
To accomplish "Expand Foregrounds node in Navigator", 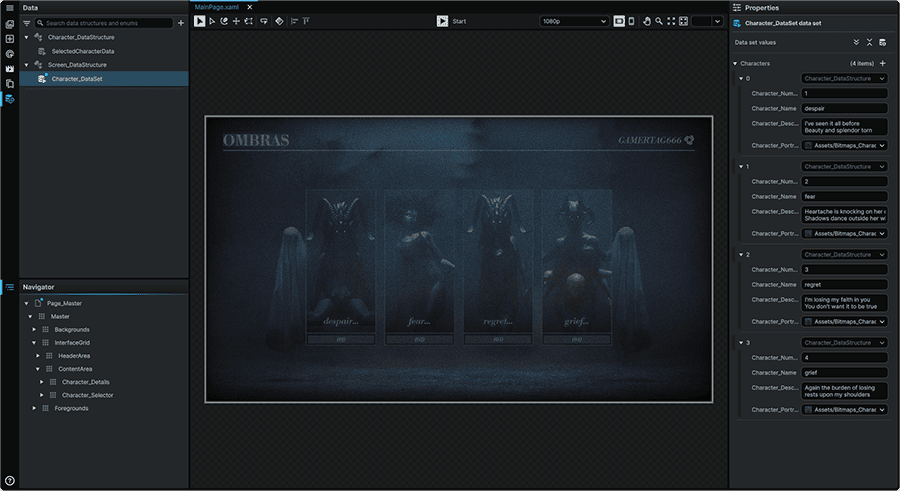I will tap(34, 408).
